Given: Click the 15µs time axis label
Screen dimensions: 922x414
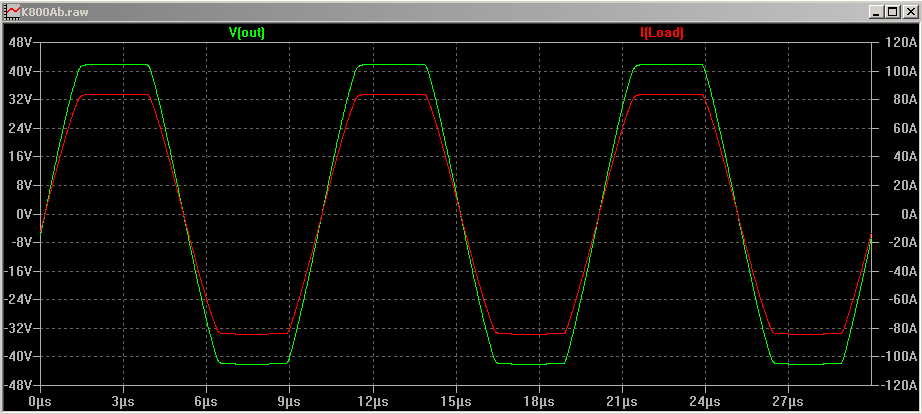Looking at the screenshot, I should click(455, 403).
